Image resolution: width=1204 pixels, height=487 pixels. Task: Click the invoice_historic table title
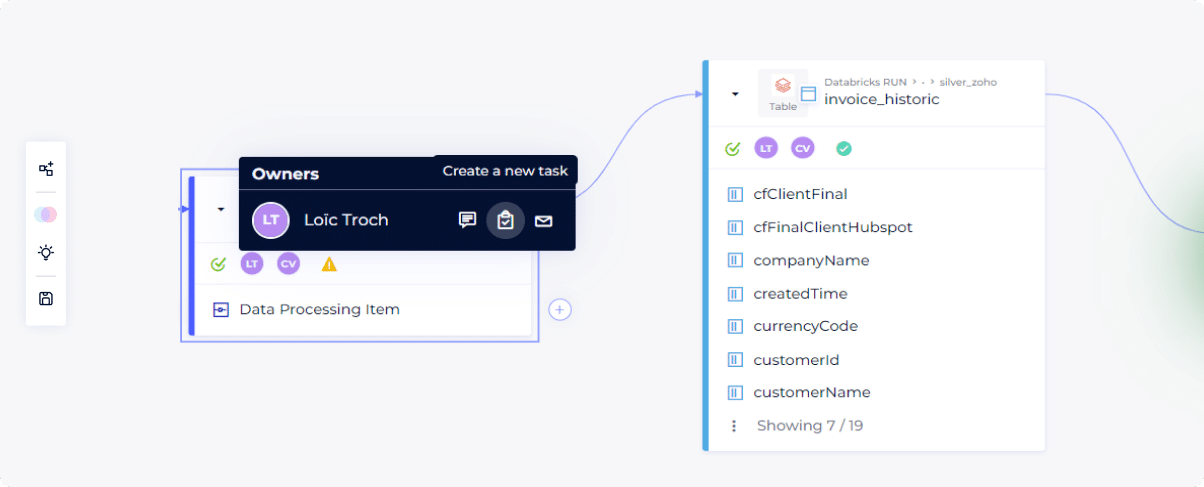881,100
